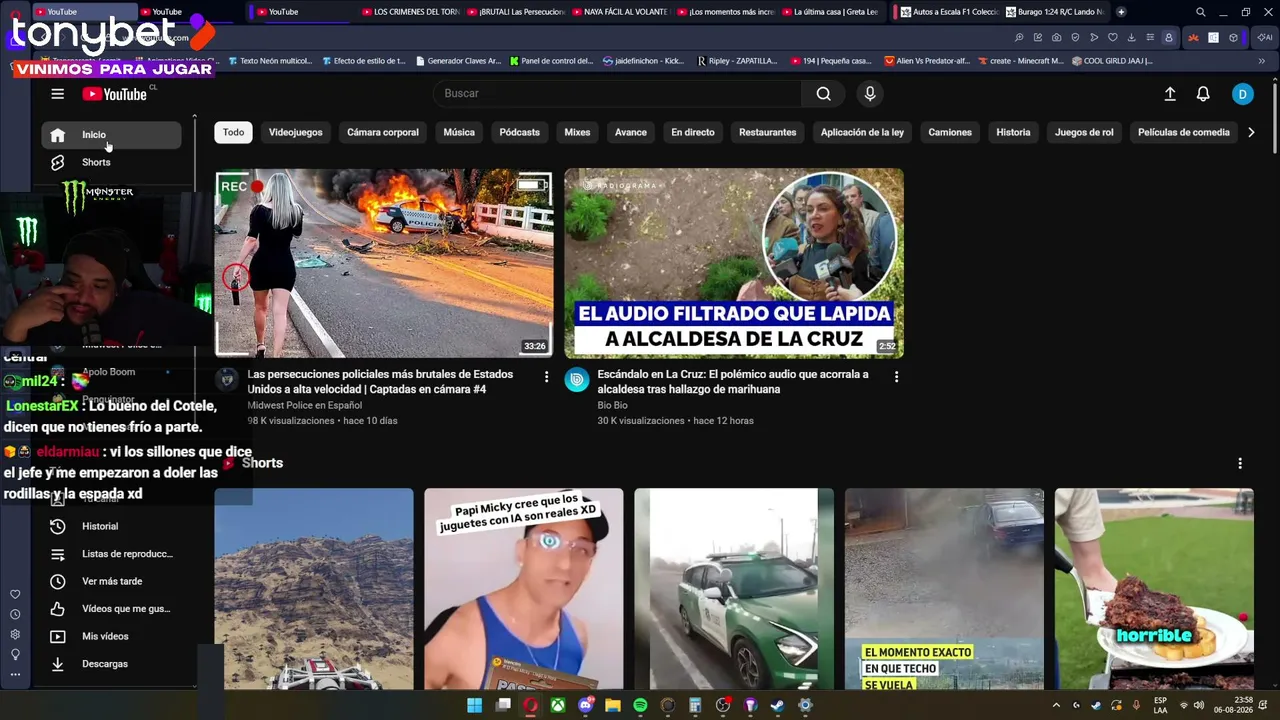Open the Bio Bio channel name link
The height and width of the screenshot is (720, 1280).
(613, 405)
